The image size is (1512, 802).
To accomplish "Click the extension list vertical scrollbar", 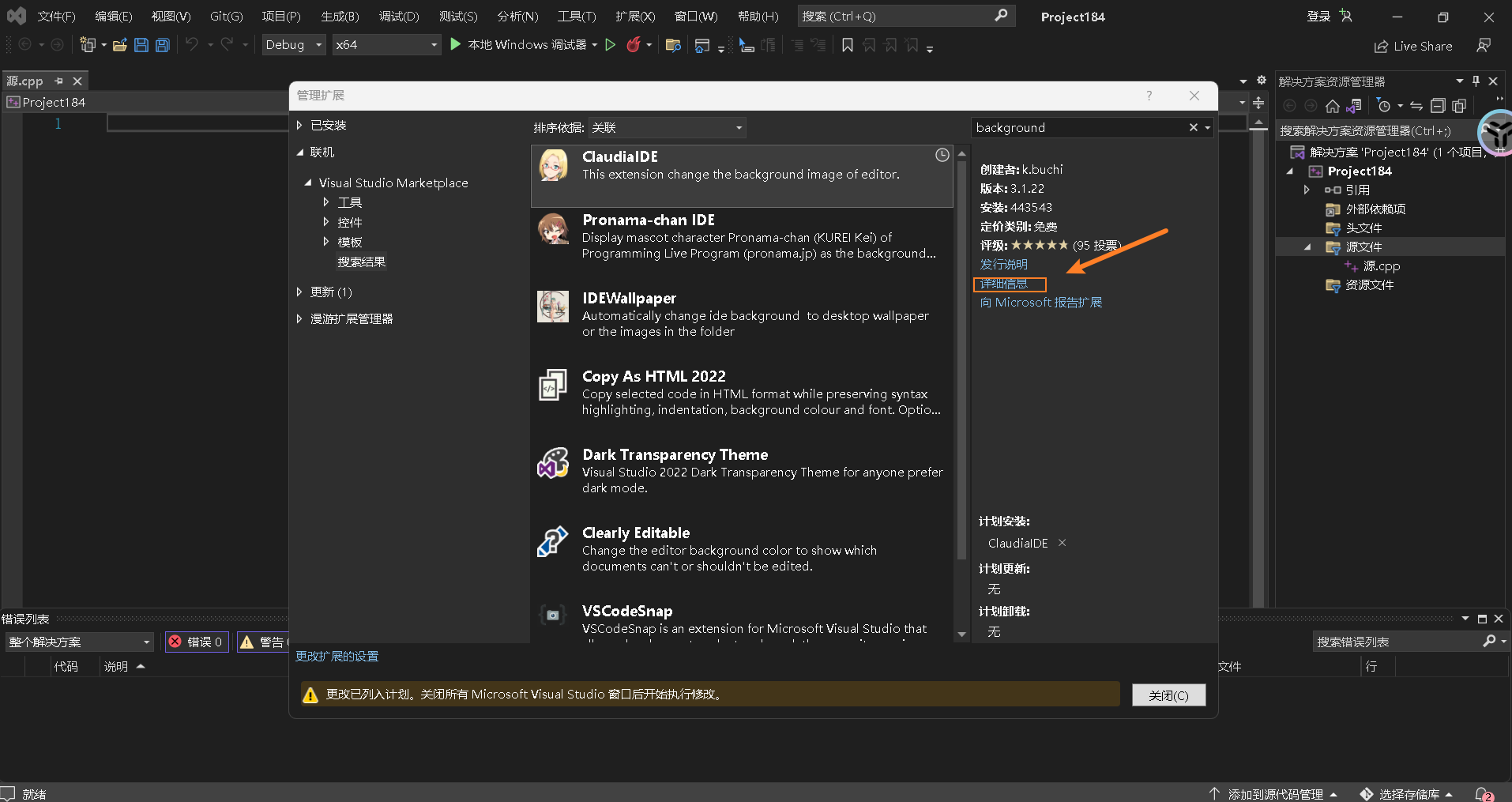I will [x=961, y=360].
